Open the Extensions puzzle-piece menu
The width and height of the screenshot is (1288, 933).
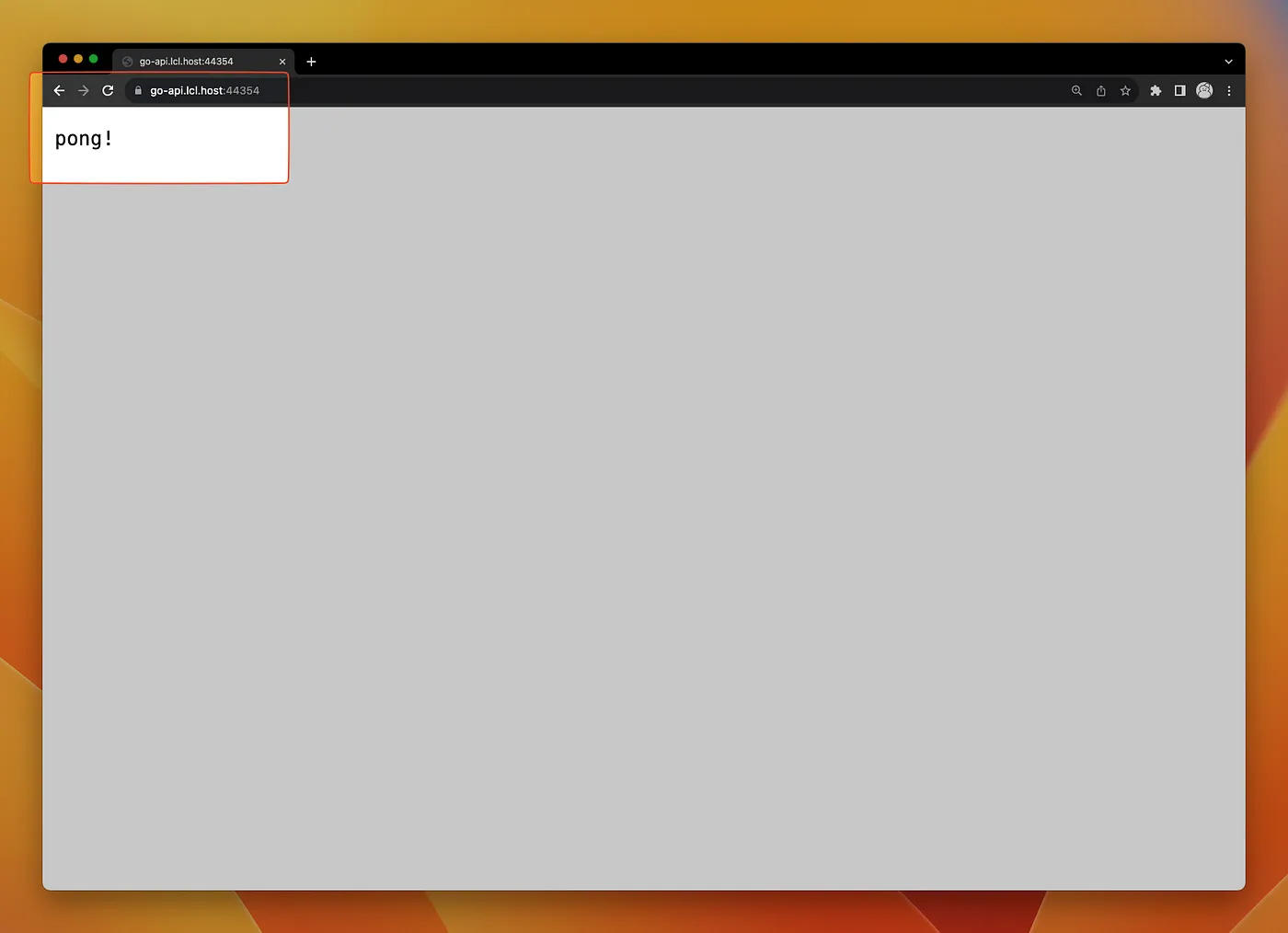1156,90
